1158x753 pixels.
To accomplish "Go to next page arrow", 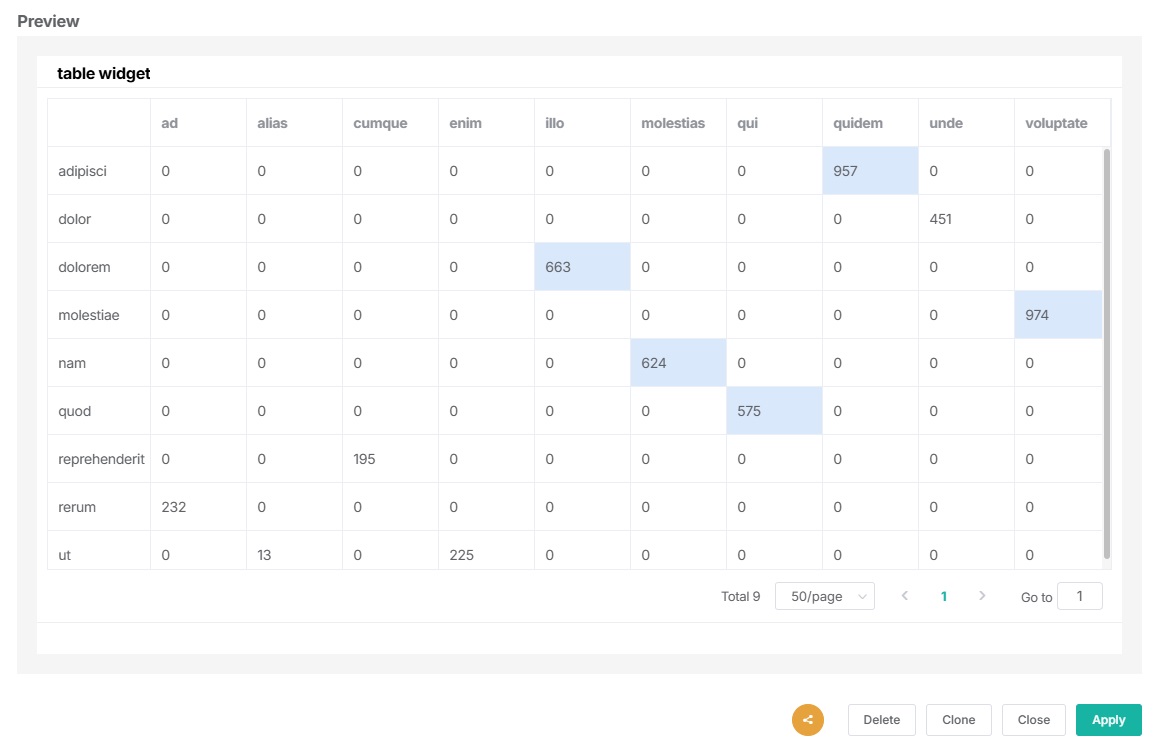I will click(x=982, y=596).
